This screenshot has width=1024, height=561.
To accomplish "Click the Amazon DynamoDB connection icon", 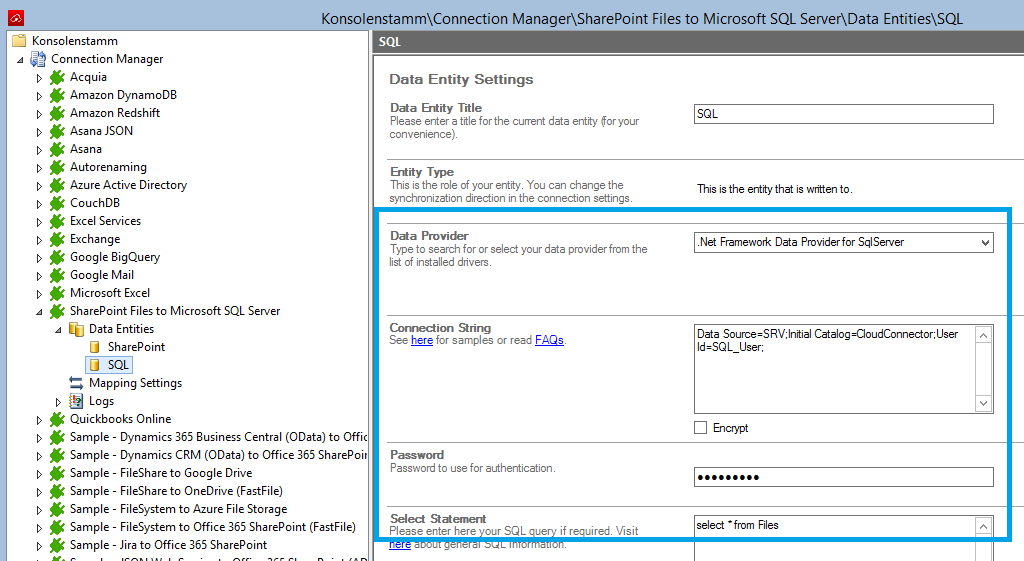I will (x=57, y=95).
